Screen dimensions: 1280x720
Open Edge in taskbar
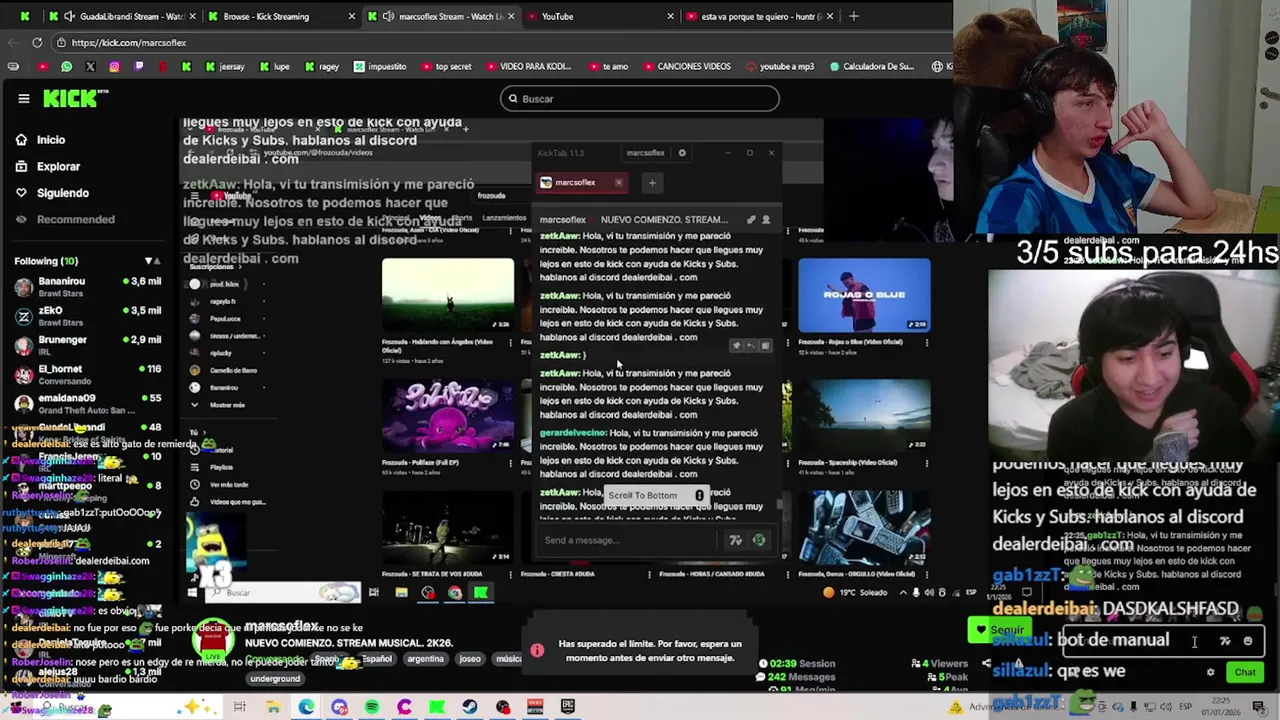pos(306,707)
